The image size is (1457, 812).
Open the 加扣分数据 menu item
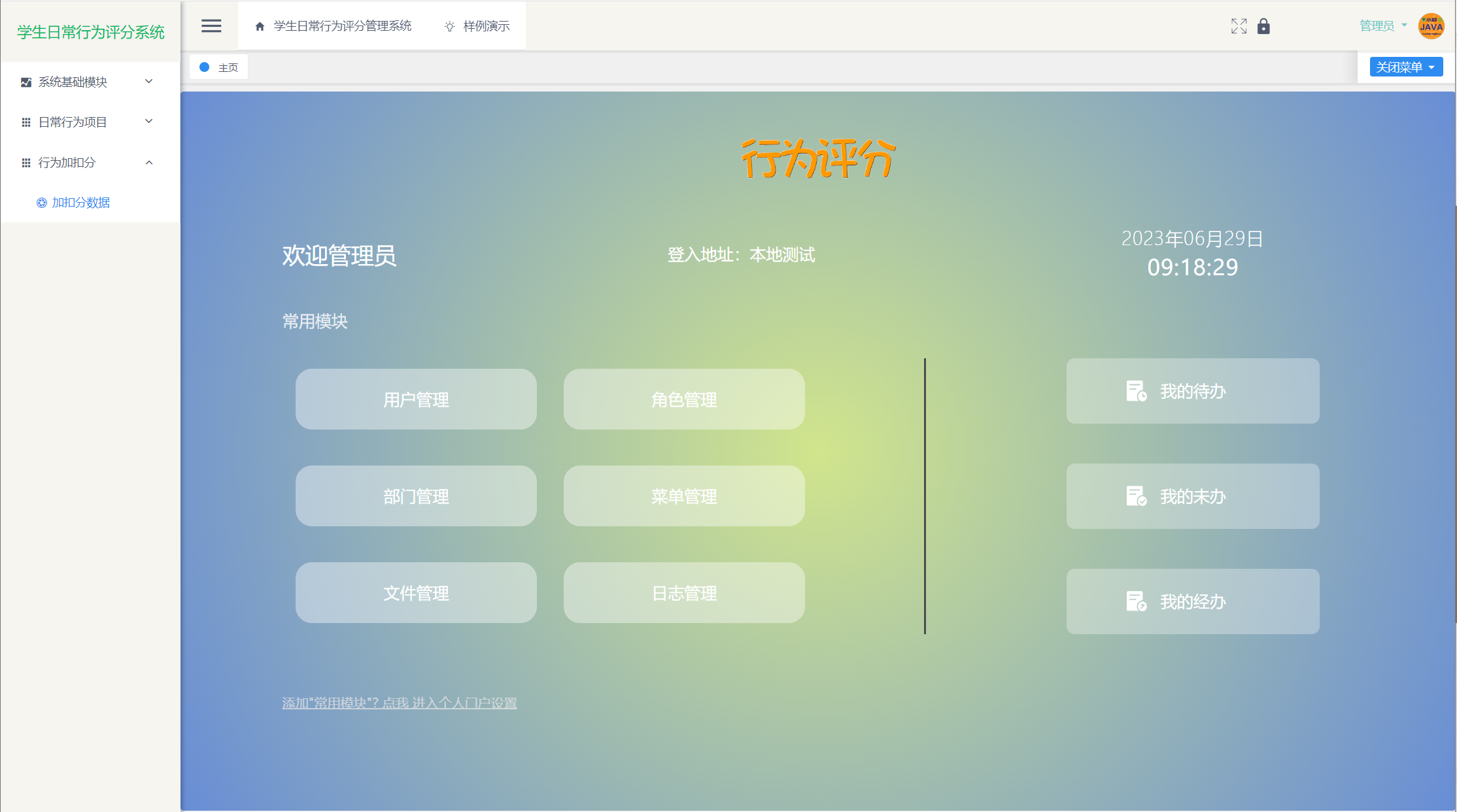tap(80, 203)
